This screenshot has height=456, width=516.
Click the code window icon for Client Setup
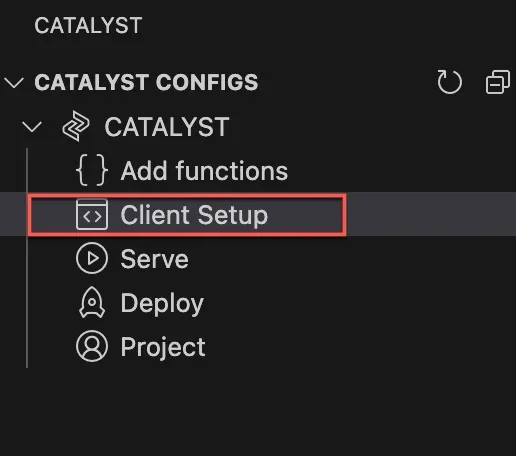click(92, 215)
